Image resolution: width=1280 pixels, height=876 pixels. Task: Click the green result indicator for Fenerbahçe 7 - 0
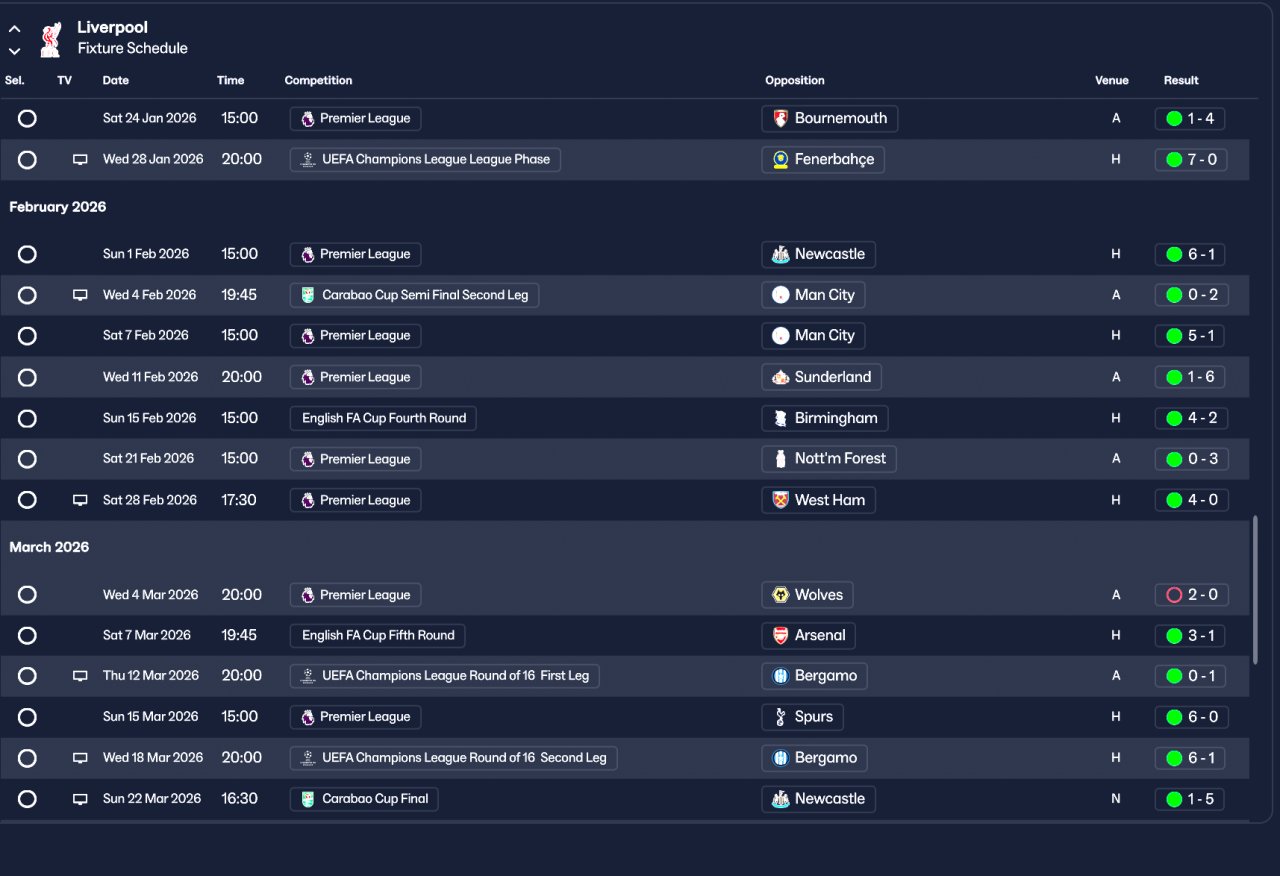point(1174,160)
